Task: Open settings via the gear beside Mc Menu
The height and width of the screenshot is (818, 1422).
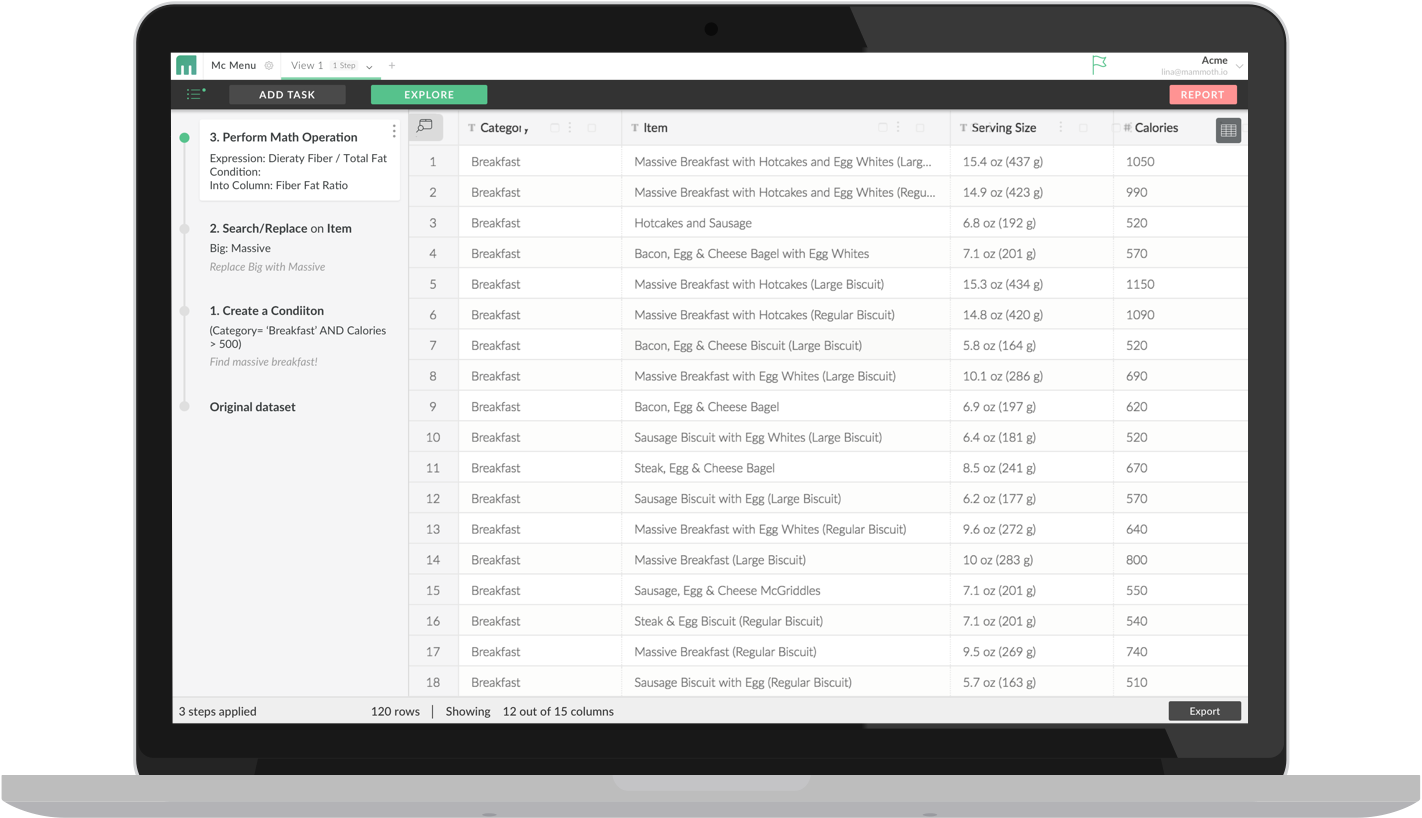Action: click(x=269, y=64)
